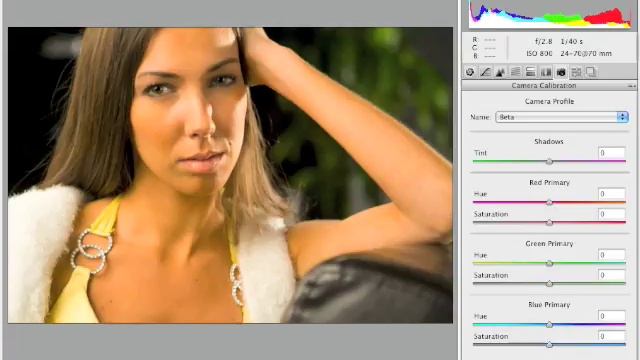
Task: Open the Camera Profile Name dropdown showing Beta
Action: point(562,117)
